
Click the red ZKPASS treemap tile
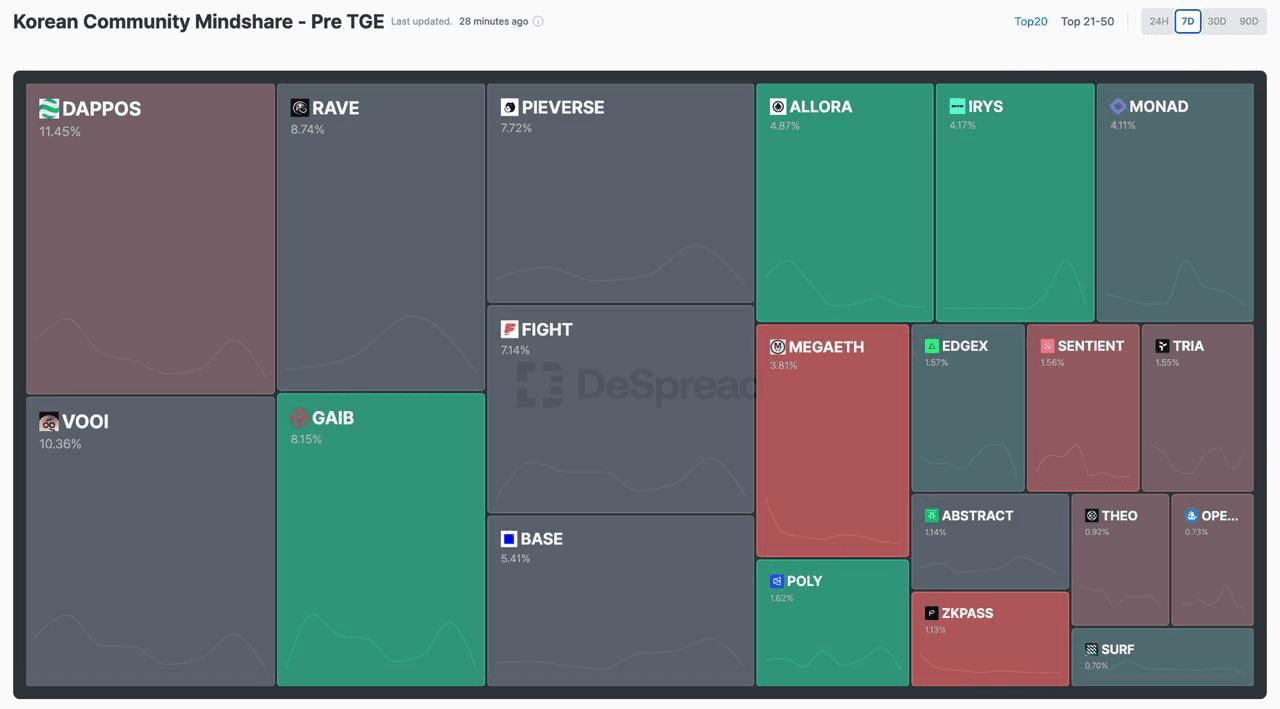click(989, 645)
